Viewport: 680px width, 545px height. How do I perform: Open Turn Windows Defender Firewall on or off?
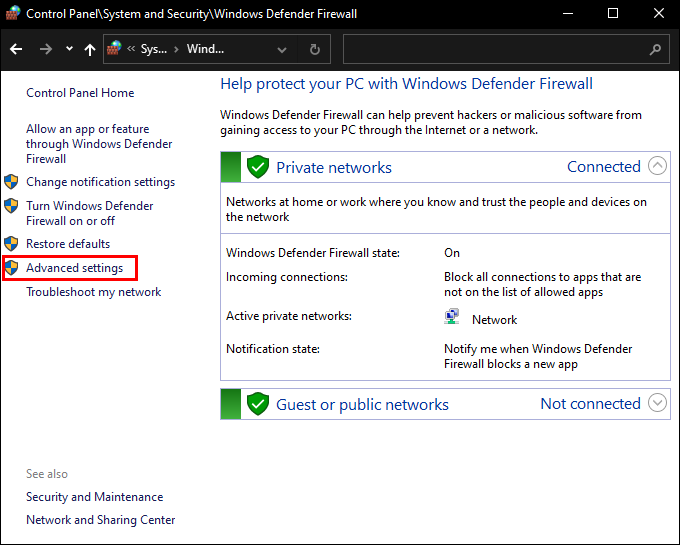click(89, 213)
